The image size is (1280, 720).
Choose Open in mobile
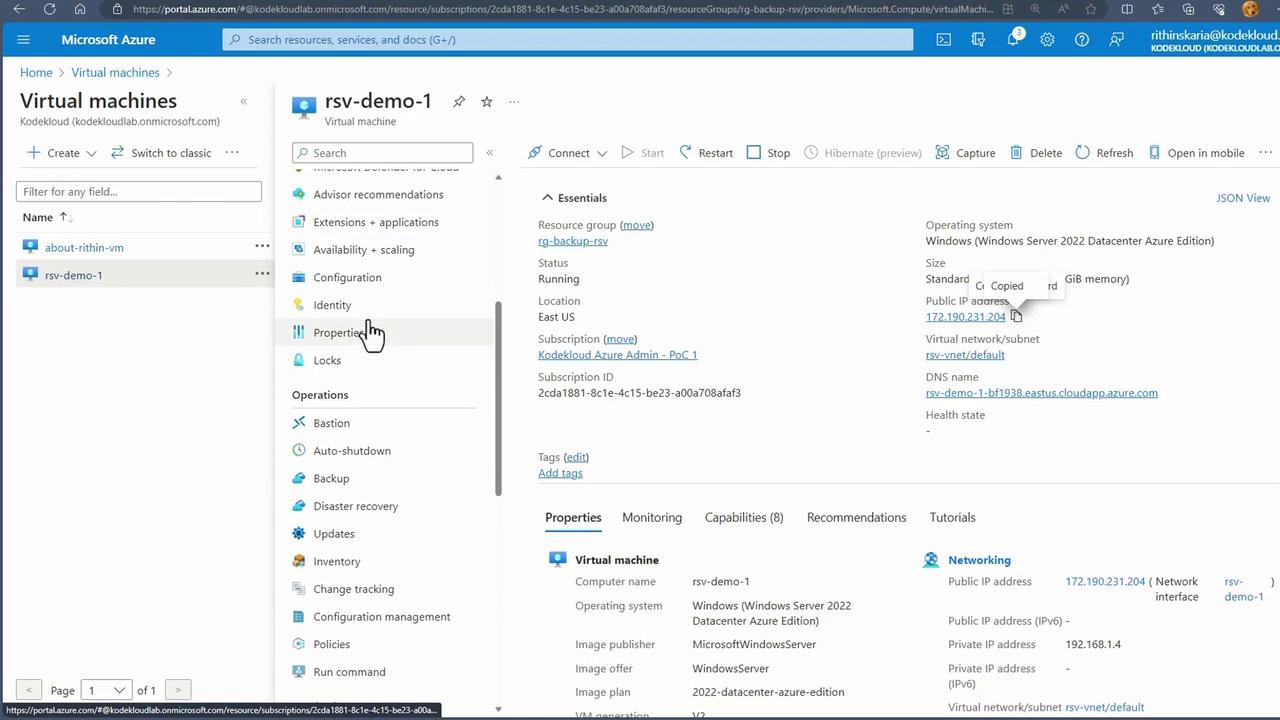coord(1196,153)
